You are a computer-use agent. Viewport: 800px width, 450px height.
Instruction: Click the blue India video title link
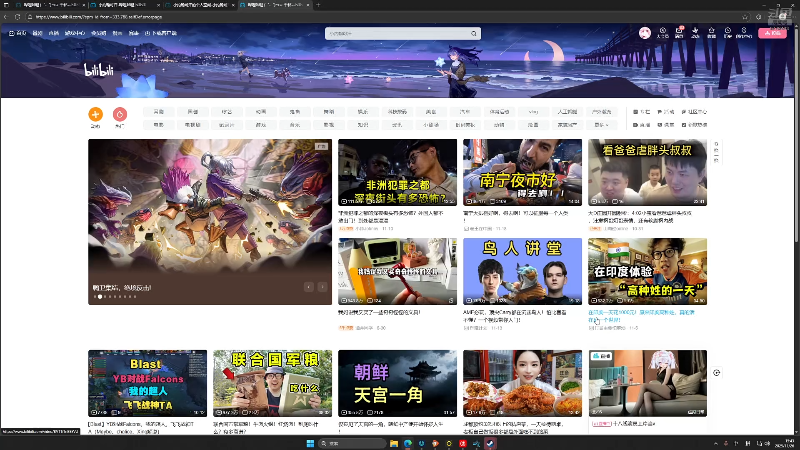(x=641, y=316)
